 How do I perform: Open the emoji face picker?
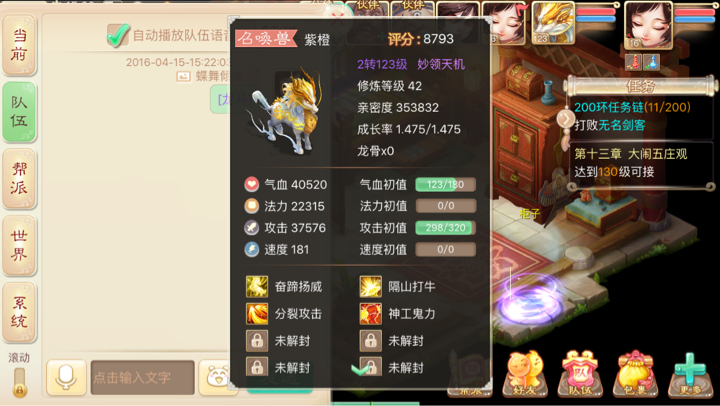coord(217,378)
